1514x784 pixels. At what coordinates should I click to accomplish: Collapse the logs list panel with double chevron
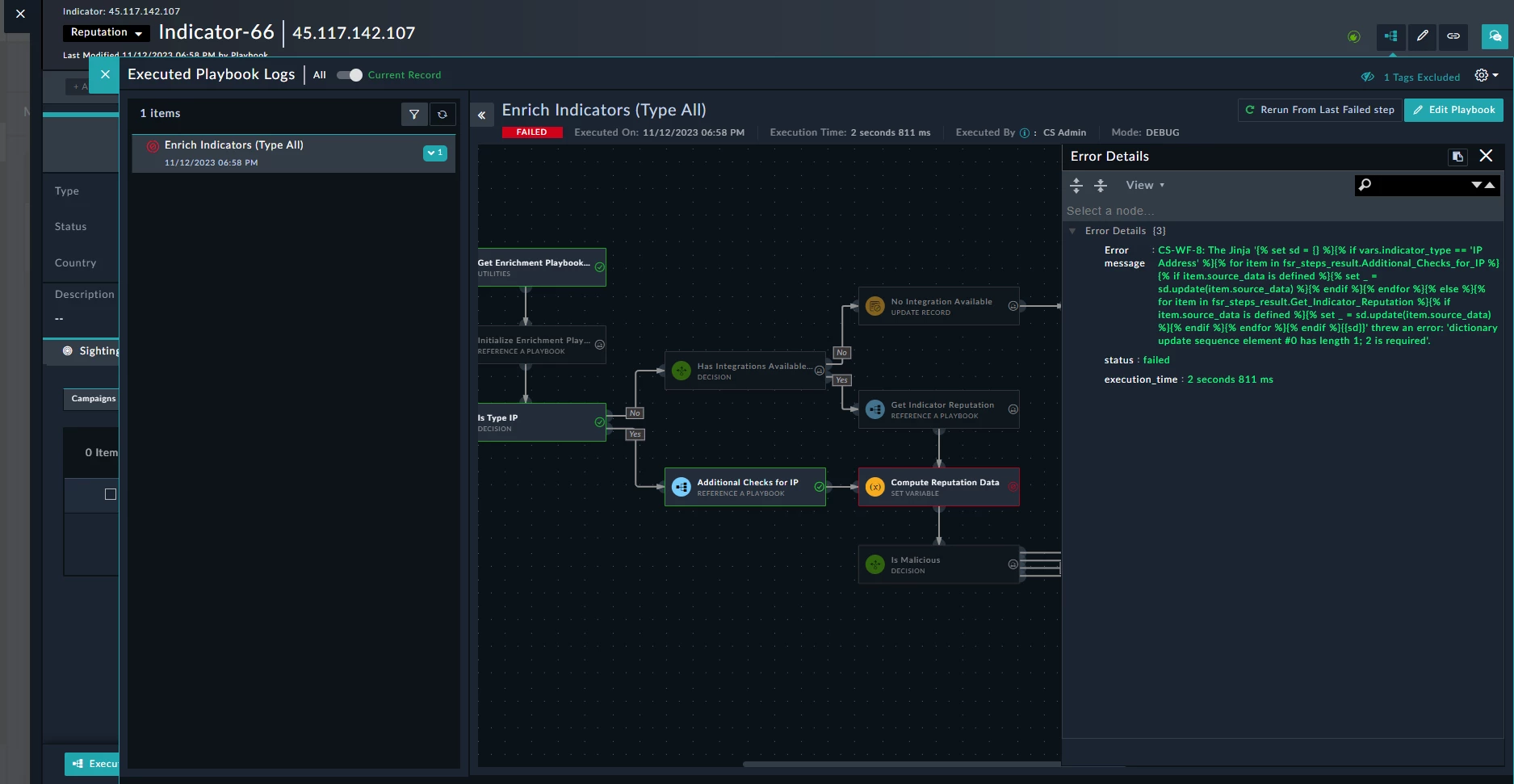coord(482,115)
